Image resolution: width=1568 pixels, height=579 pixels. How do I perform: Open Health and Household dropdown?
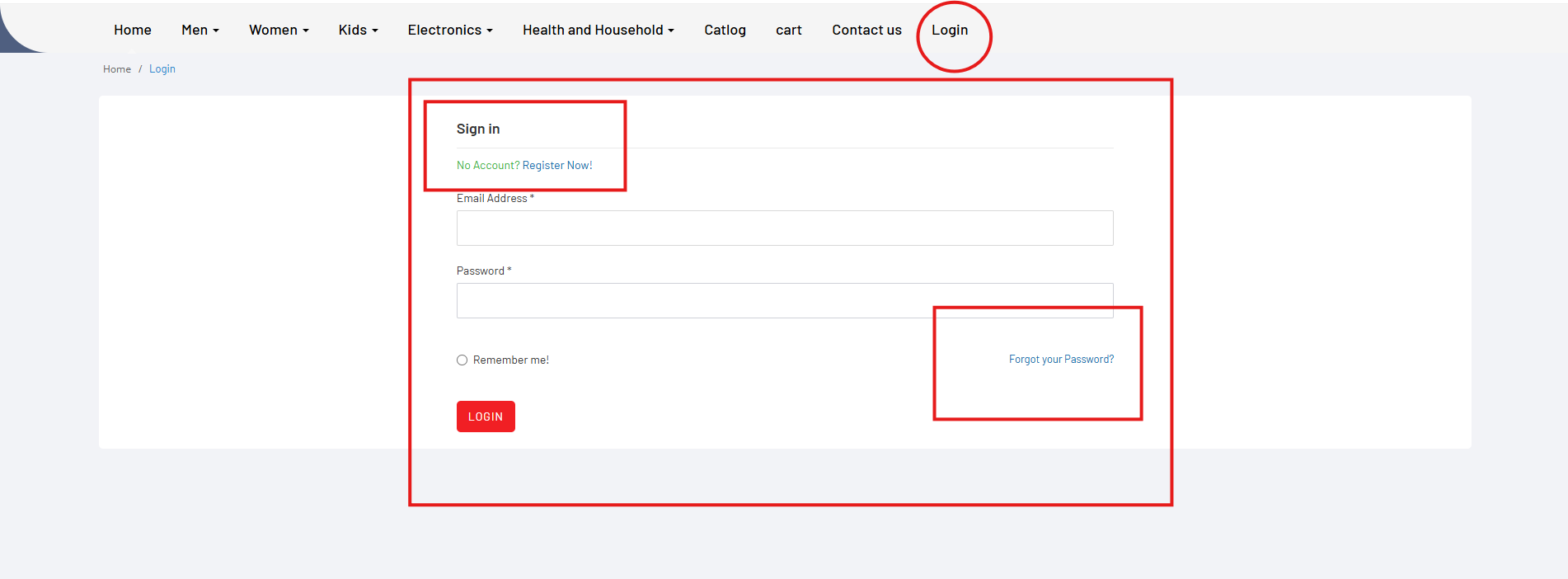598,31
